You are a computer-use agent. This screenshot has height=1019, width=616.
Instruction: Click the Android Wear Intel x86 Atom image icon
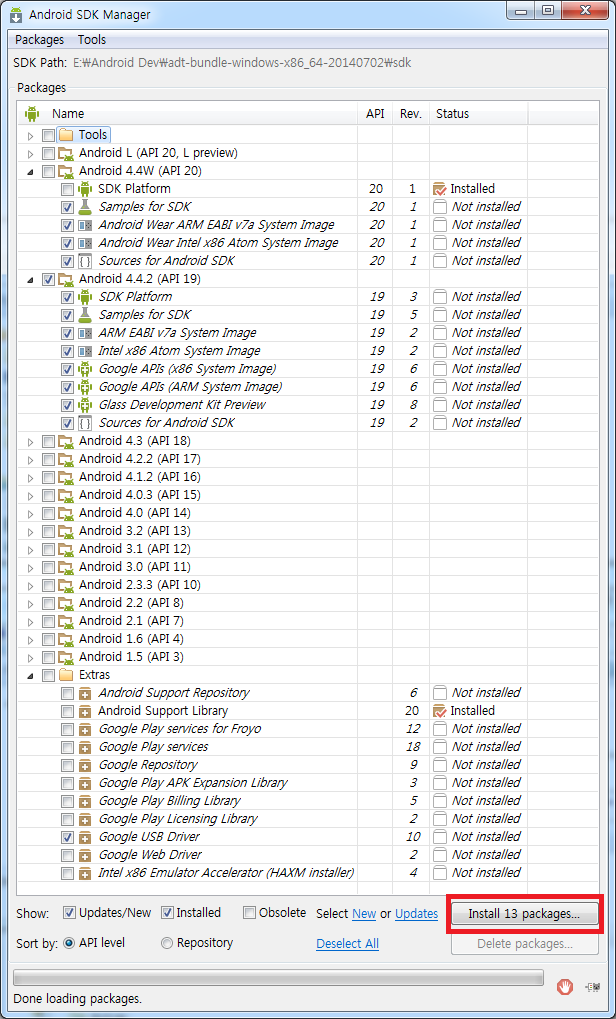coord(85,243)
